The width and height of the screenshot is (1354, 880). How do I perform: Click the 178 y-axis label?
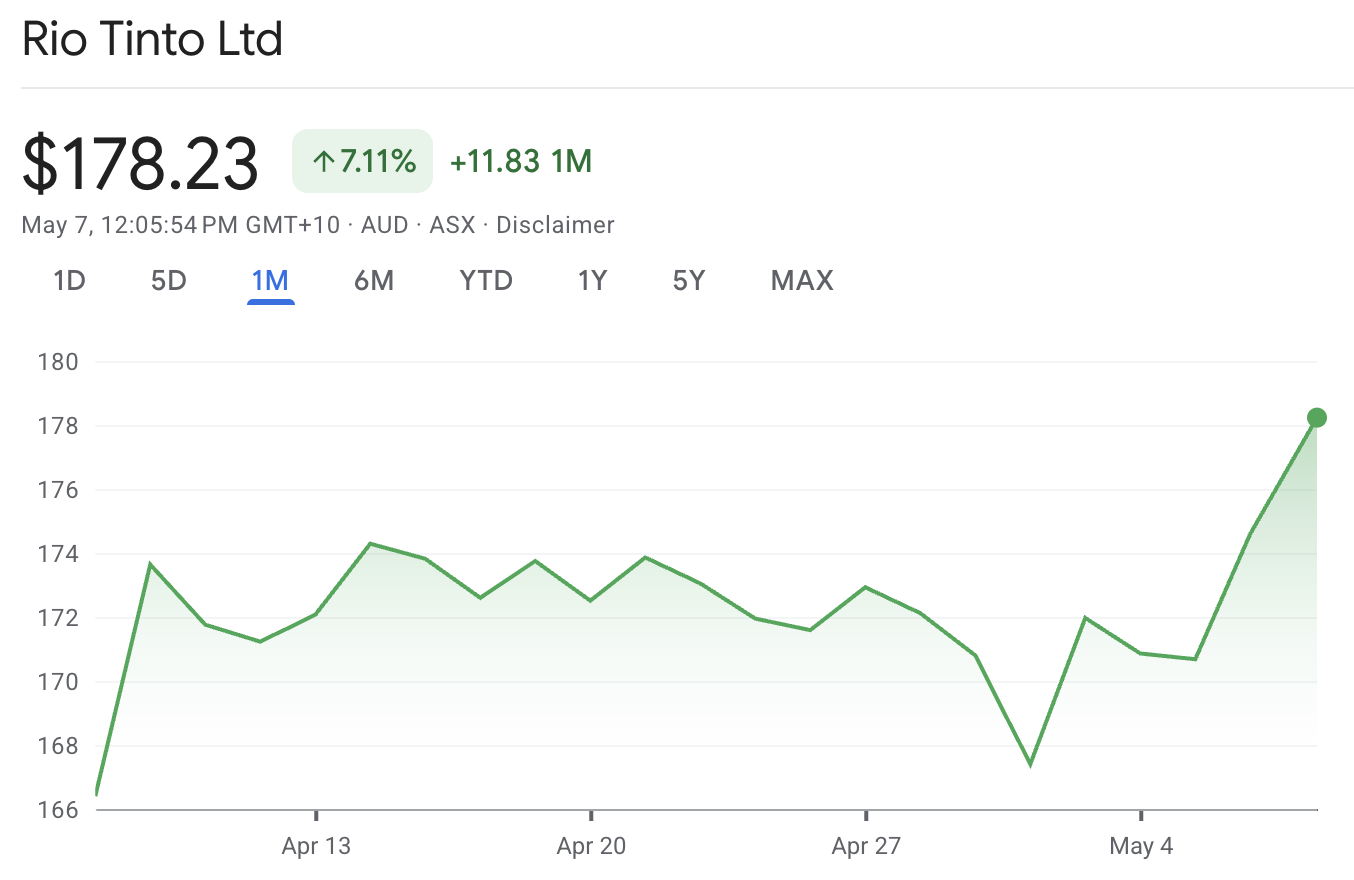pos(57,425)
